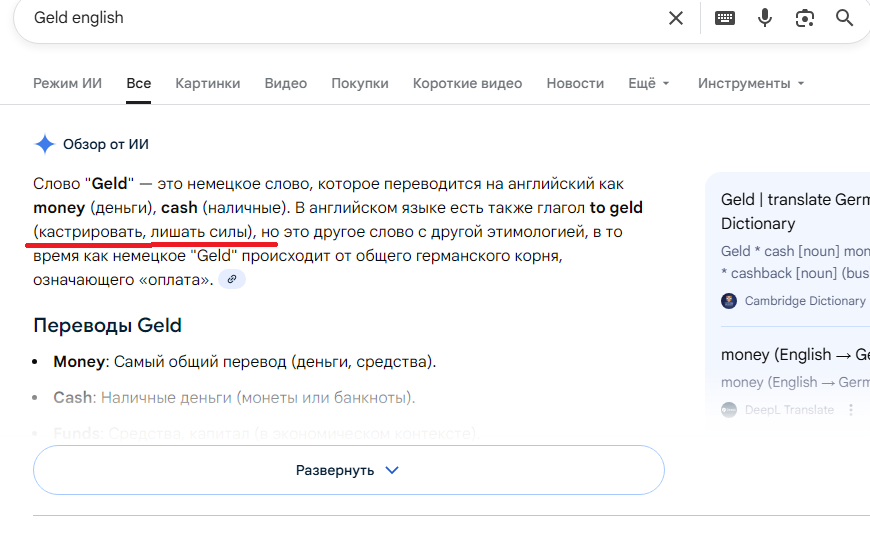Viewport: 870px width, 538px height.
Task: Switch to the Режим ИИ tab
Action: (68, 83)
